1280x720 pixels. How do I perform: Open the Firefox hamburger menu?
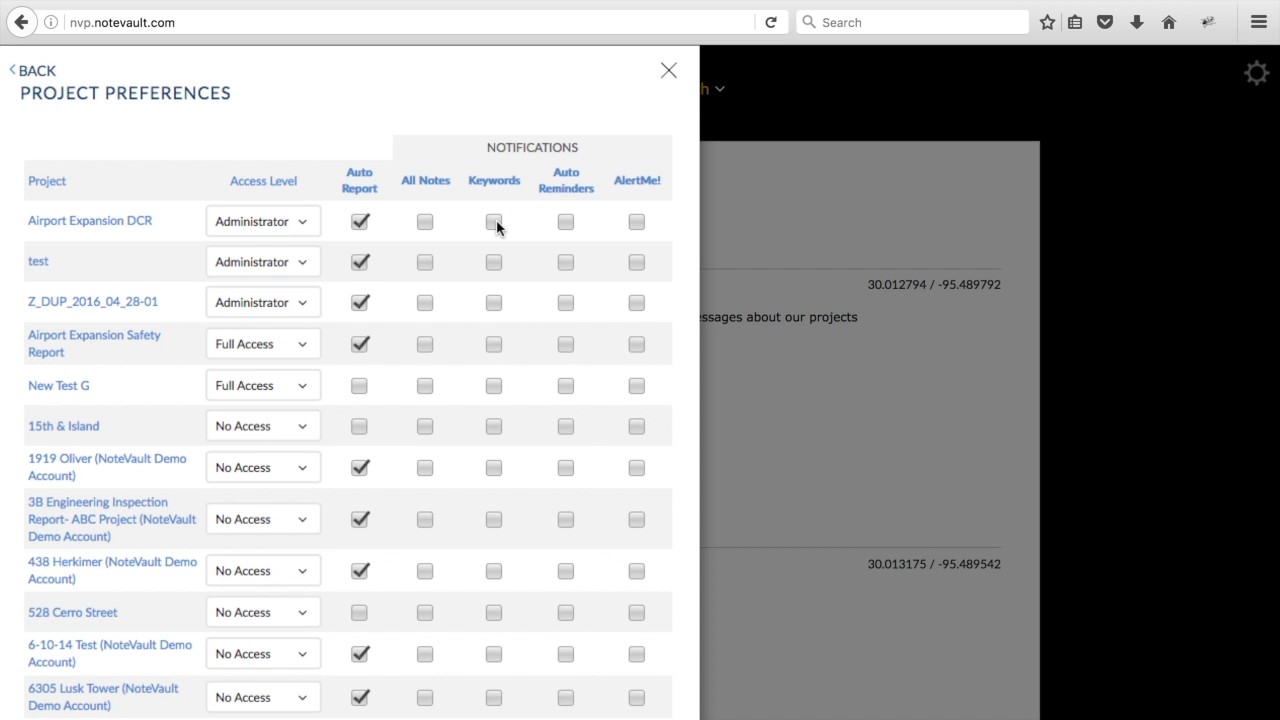tap(1259, 22)
